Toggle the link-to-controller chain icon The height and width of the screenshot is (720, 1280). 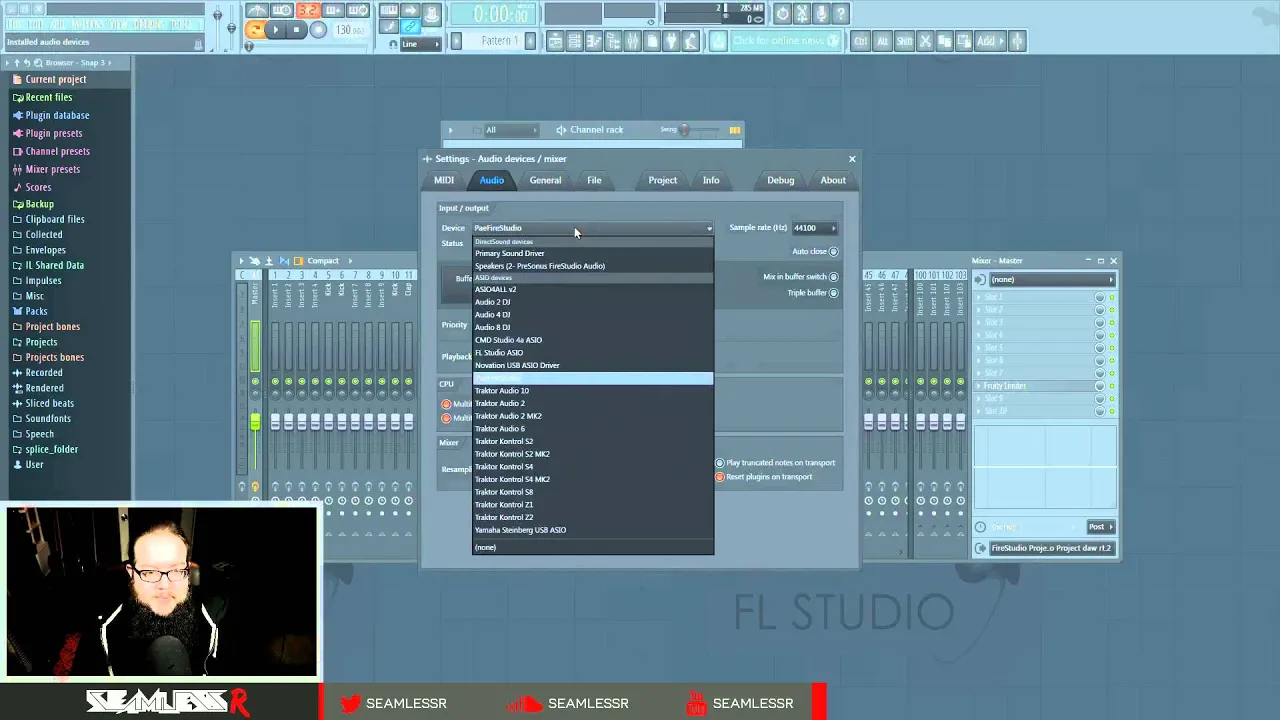coord(411,27)
